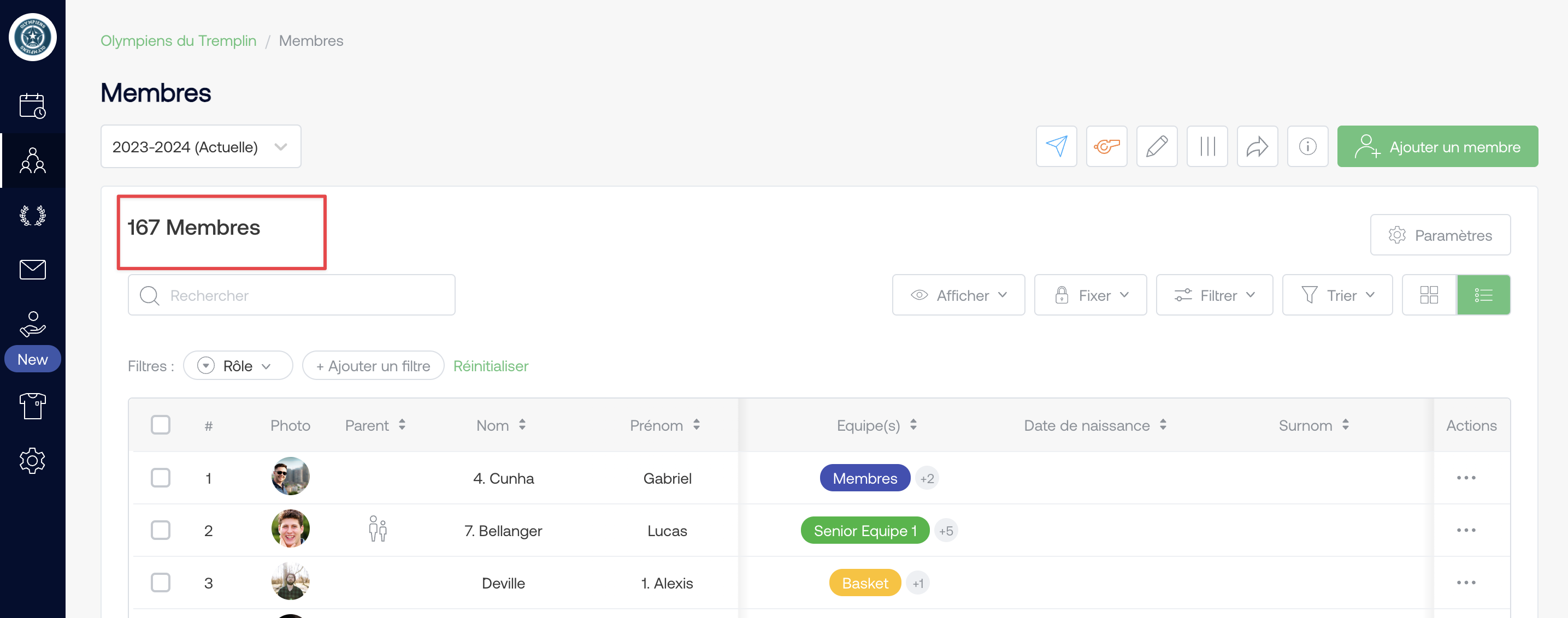Click the three vertical bars columns icon
This screenshot has height=618, width=1568.
tap(1206, 147)
